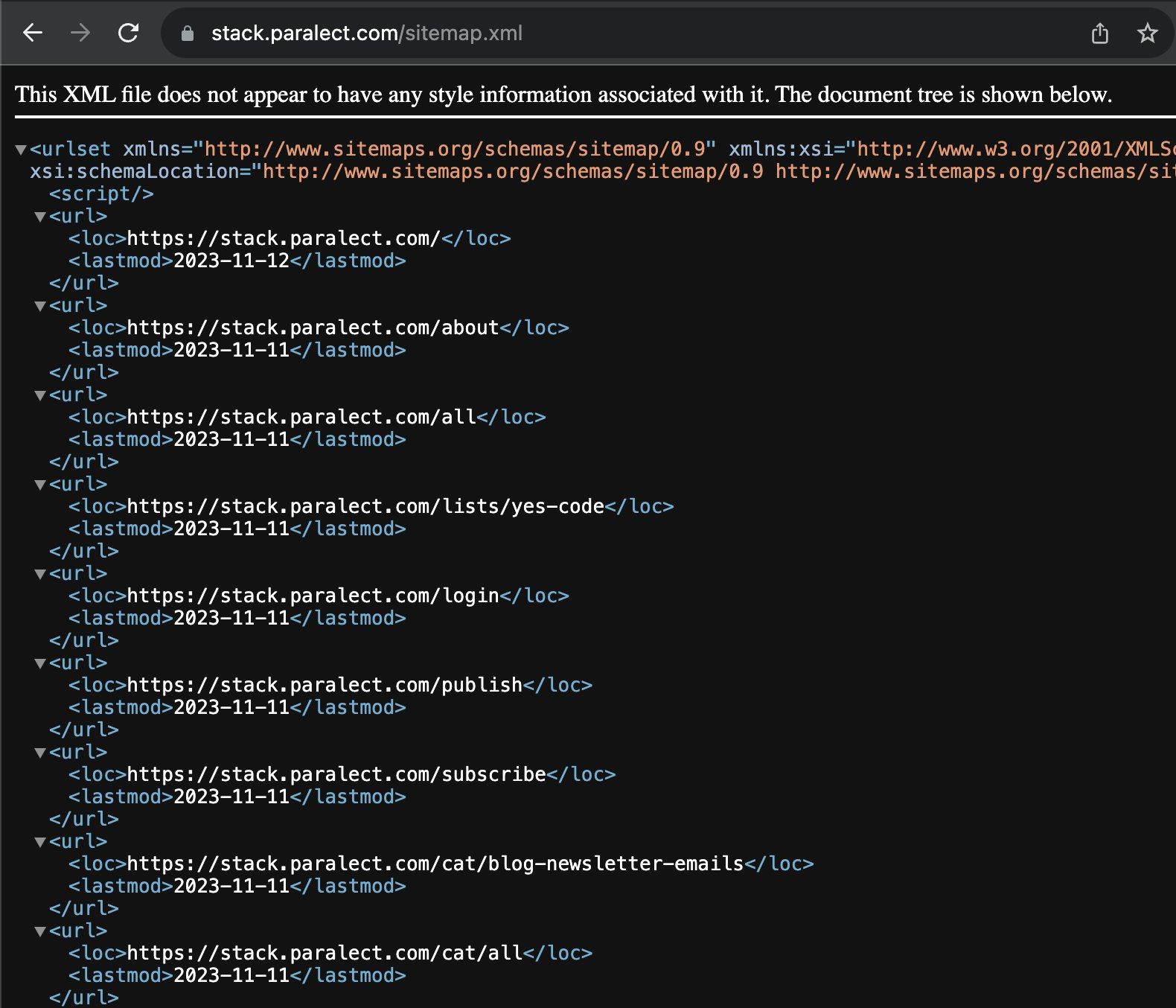Click the stack.paralect.com/about loc text

click(x=313, y=328)
